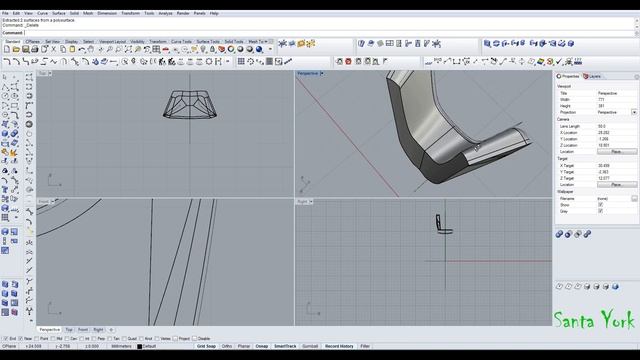Open the Top viewport title dropdown arrow
Image resolution: width=640 pixels, height=360 pixels.
coord(50,73)
